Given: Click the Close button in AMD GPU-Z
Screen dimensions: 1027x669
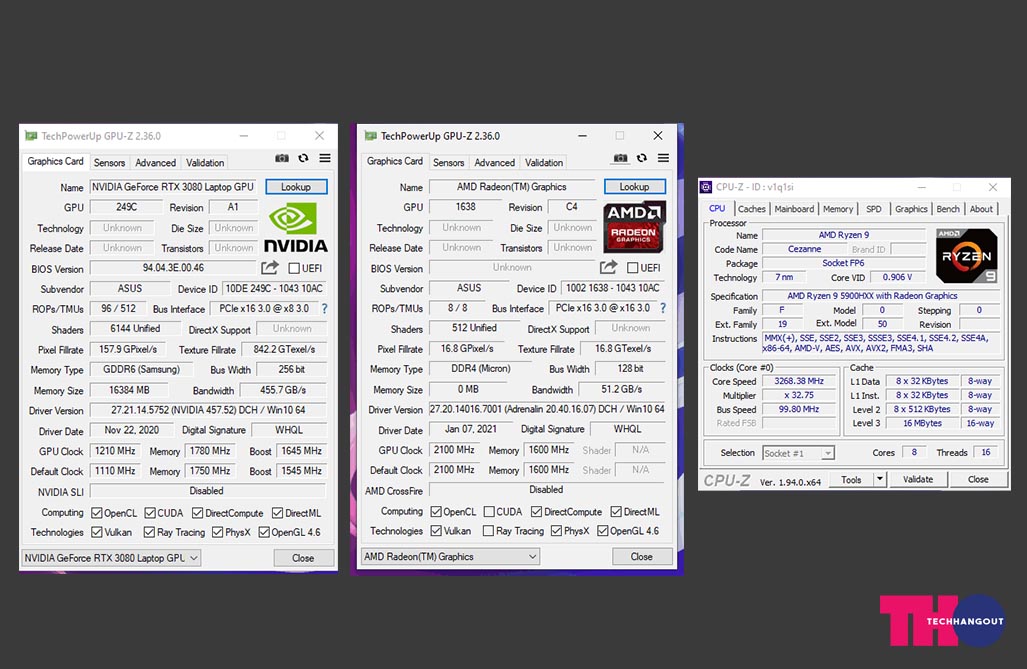Looking at the screenshot, I should tap(642, 556).
